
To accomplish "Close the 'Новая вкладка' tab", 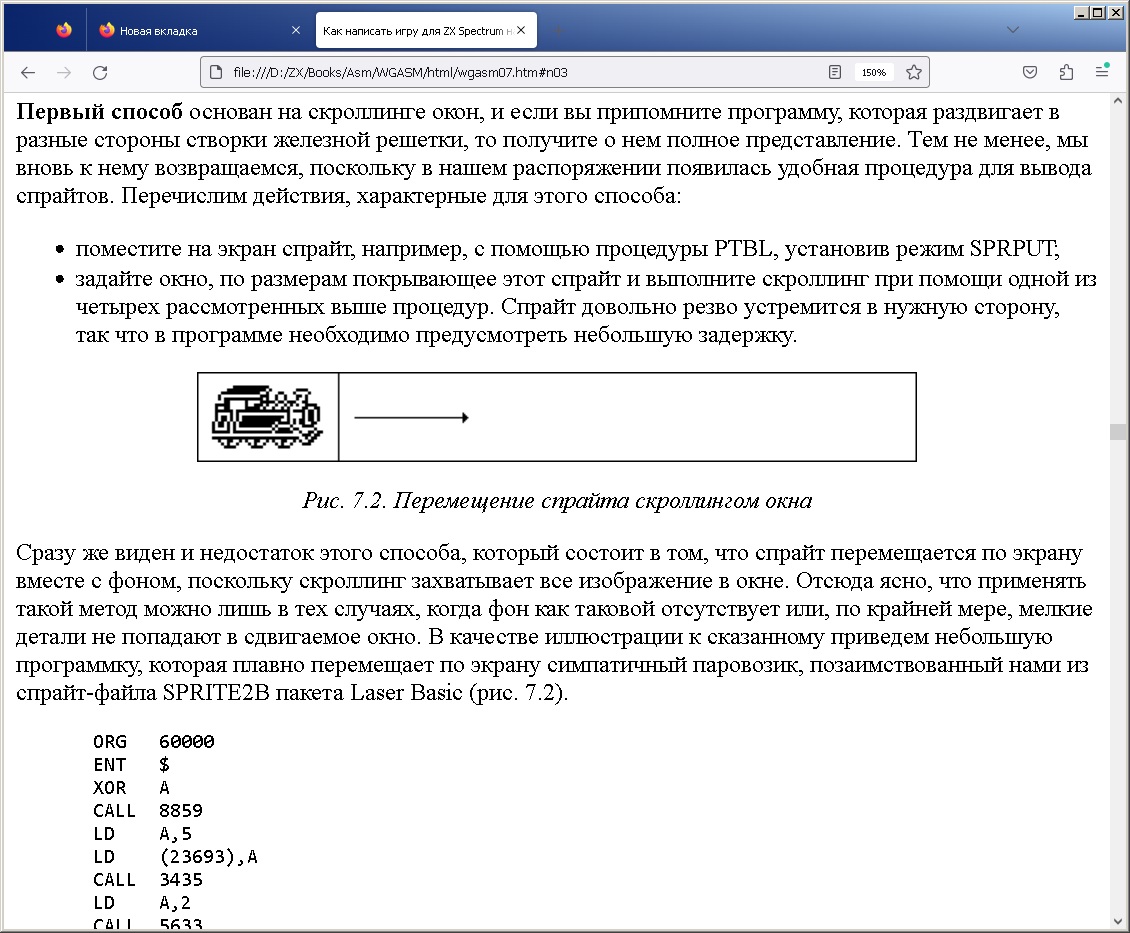I will [295, 30].
